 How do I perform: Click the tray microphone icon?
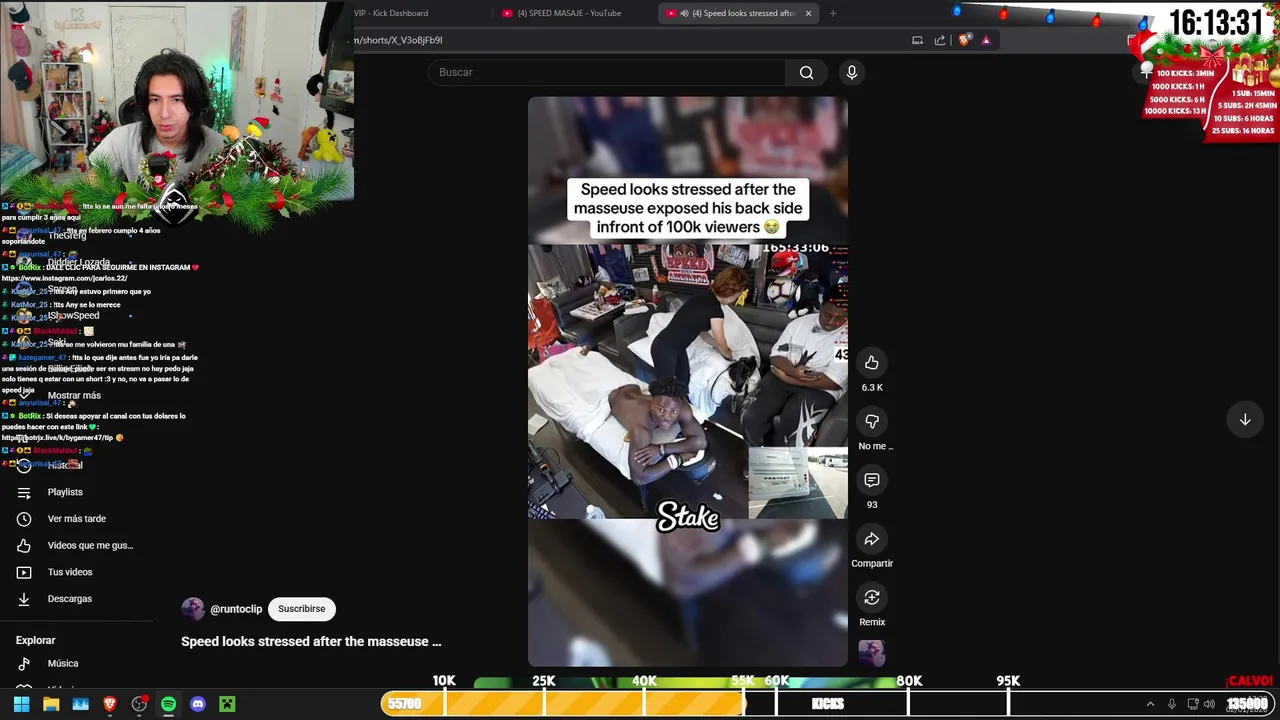(x=1172, y=704)
